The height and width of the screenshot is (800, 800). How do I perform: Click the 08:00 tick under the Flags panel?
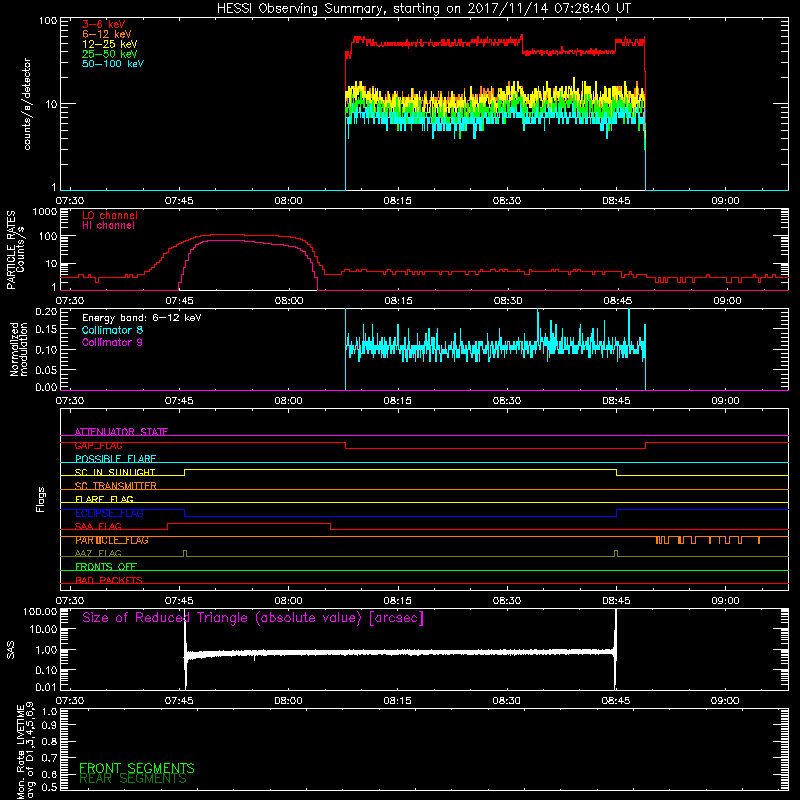pyautogui.click(x=288, y=601)
